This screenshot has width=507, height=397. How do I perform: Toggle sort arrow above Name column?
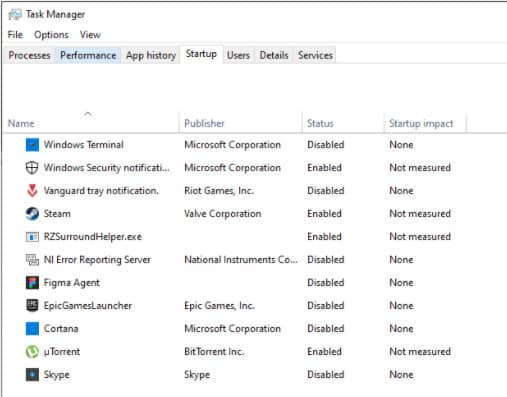pyautogui.click(x=88, y=114)
